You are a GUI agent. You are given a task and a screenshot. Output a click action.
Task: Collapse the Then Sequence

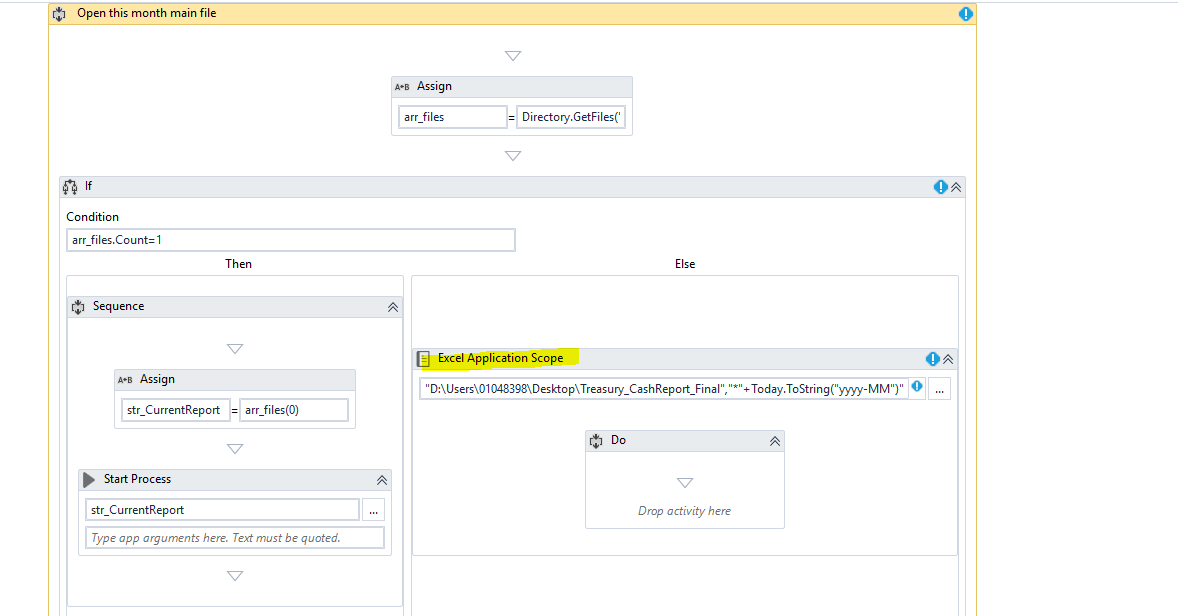(392, 306)
